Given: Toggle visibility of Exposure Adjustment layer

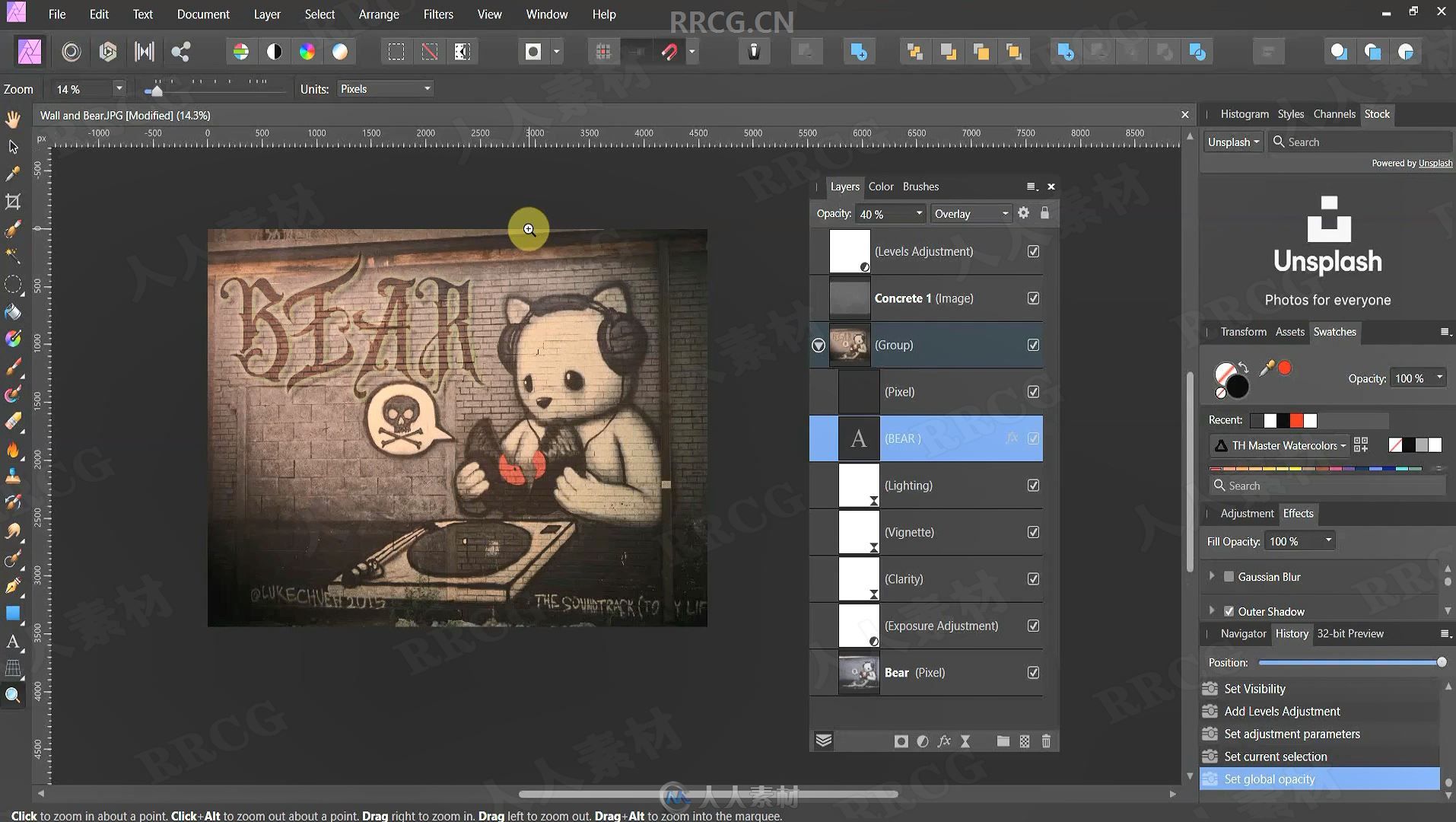Looking at the screenshot, I should (1033, 626).
